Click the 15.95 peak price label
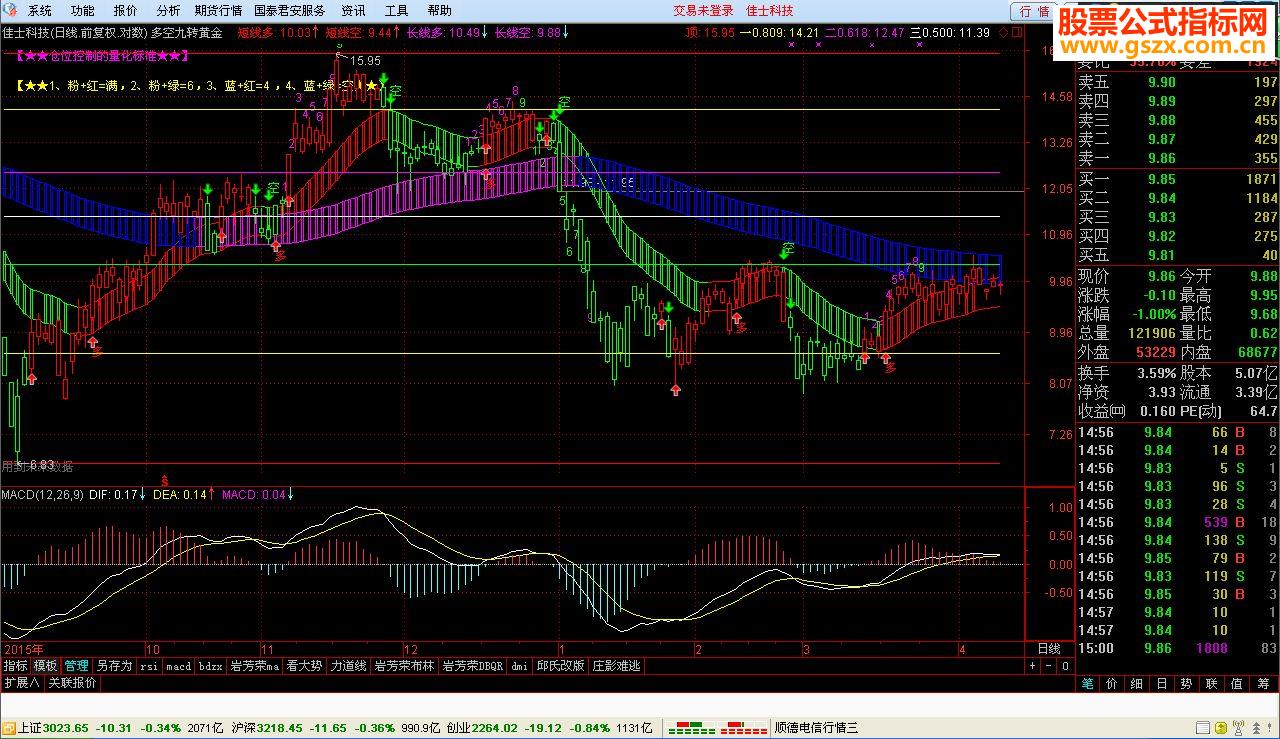This screenshot has width=1280, height=739. coord(365,61)
